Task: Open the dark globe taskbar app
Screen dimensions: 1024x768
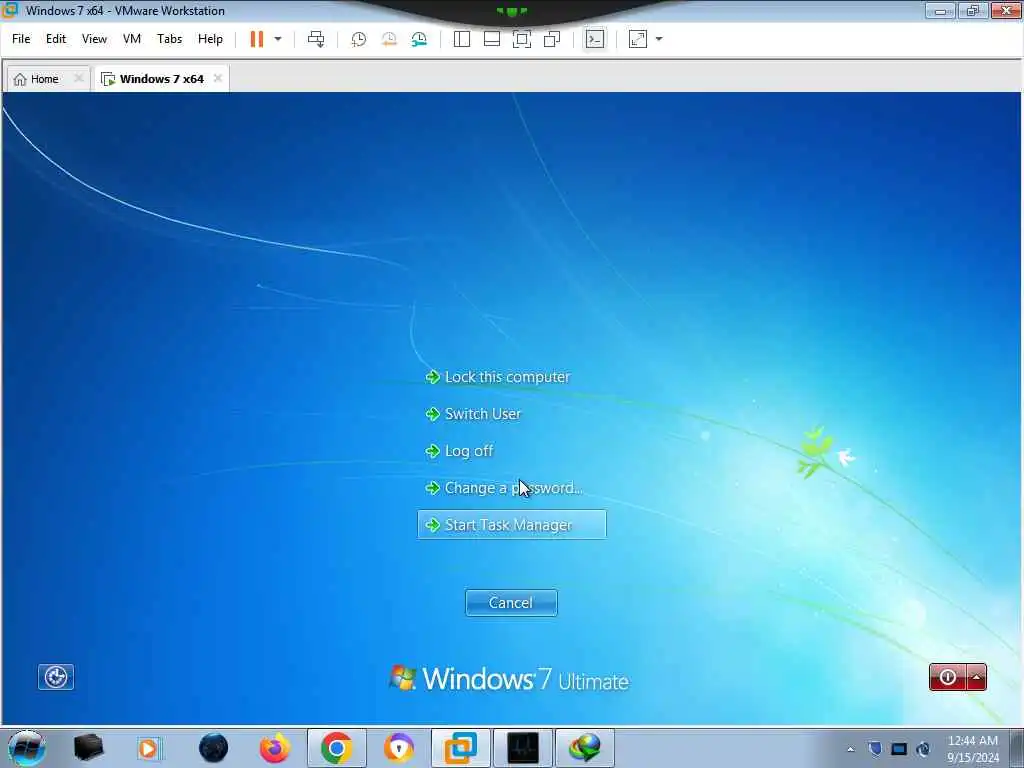Action: [x=214, y=748]
